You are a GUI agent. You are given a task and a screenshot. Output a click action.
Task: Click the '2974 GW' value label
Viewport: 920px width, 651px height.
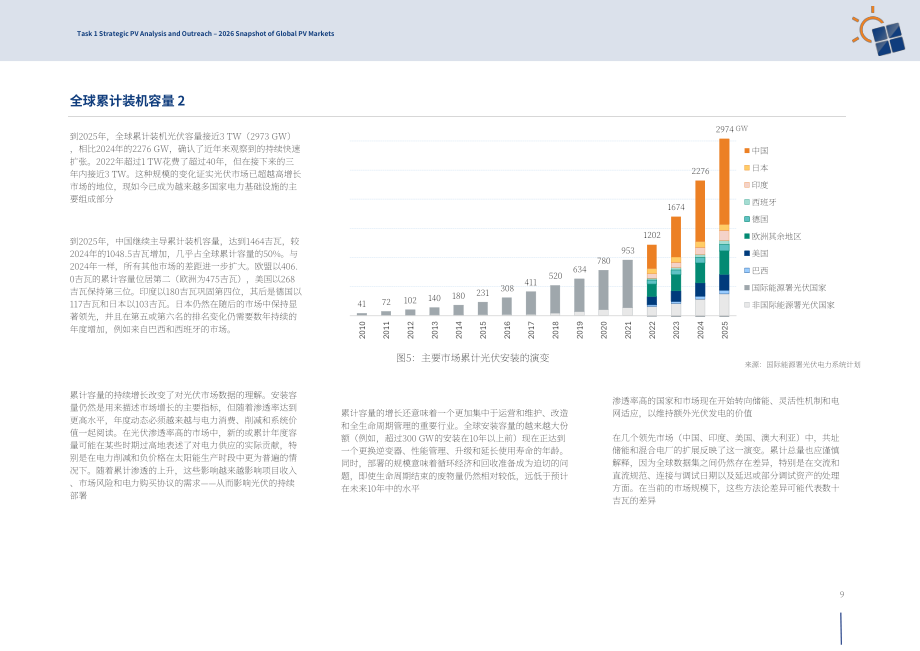[731, 129]
